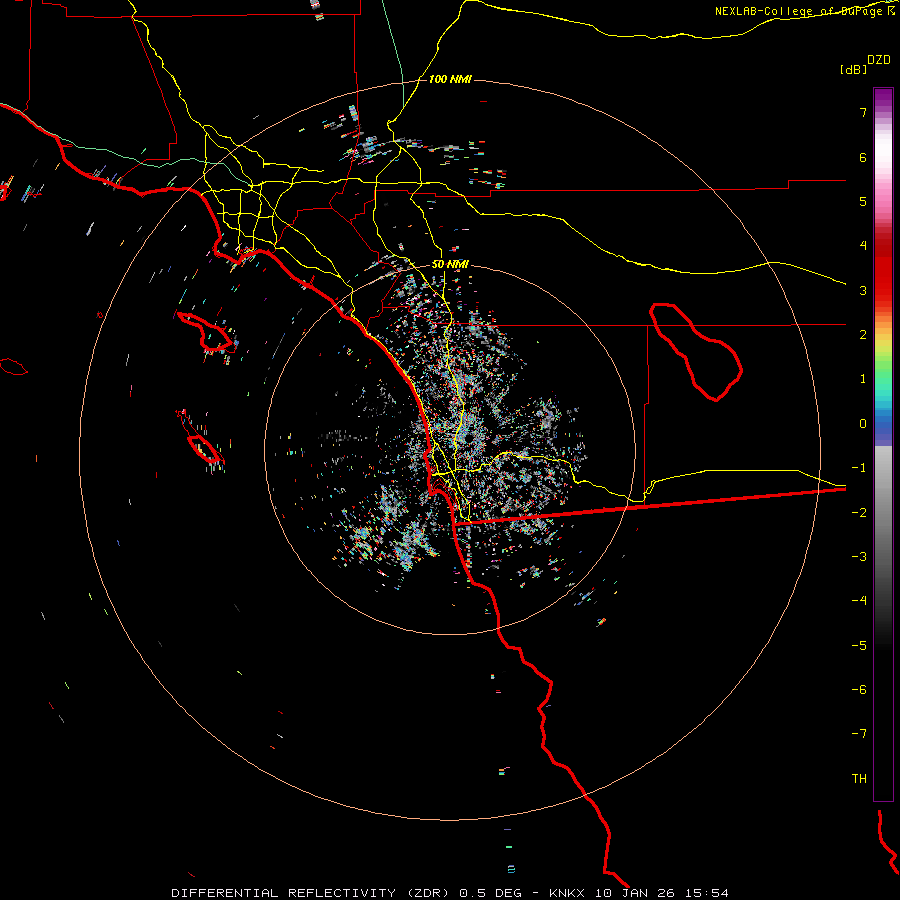Click the 7 dB tick label on scale
Image resolution: width=900 pixels, height=900 pixels.
pos(863,112)
